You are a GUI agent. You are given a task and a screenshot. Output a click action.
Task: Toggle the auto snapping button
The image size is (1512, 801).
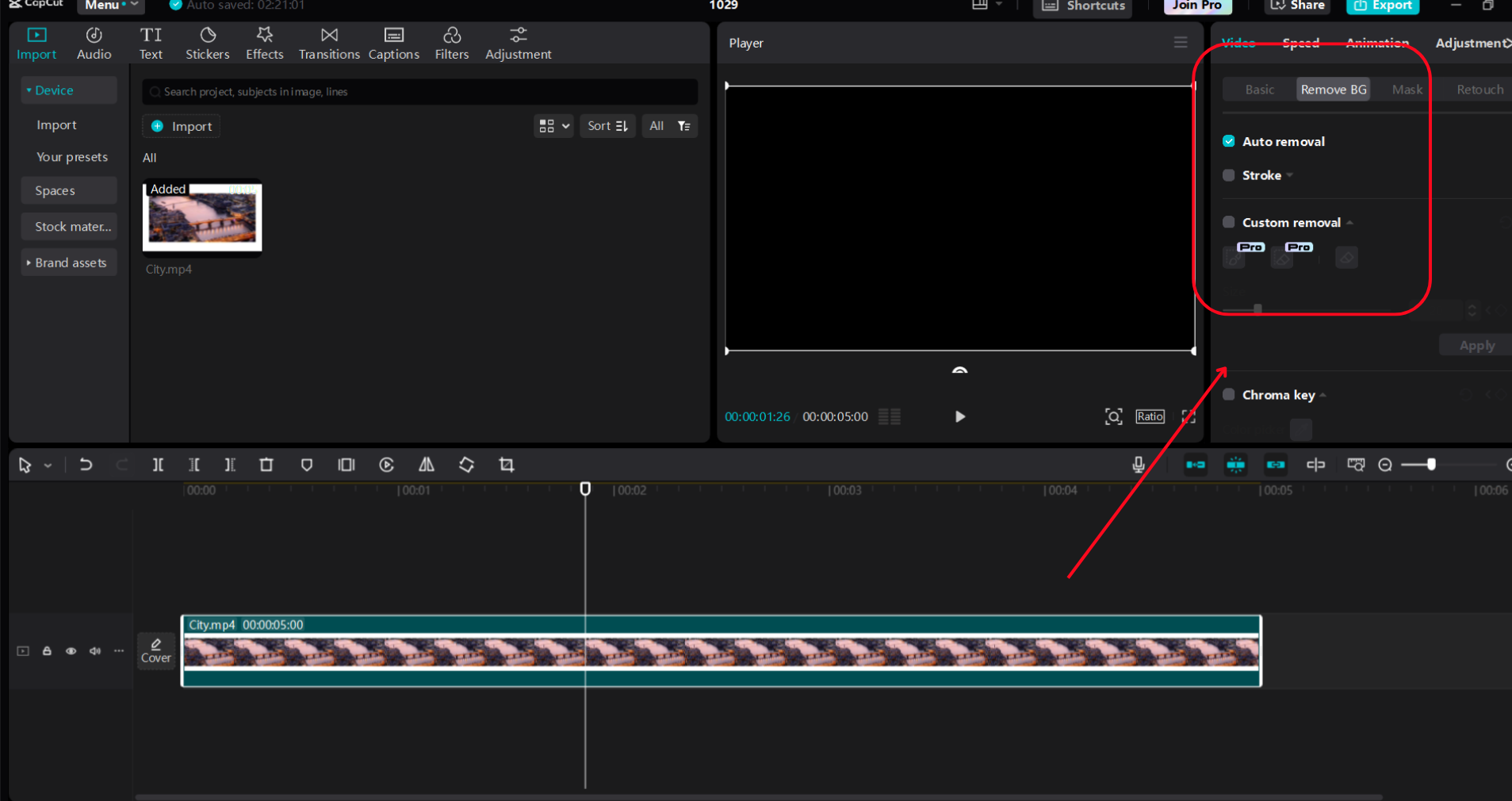[x=1235, y=465]
